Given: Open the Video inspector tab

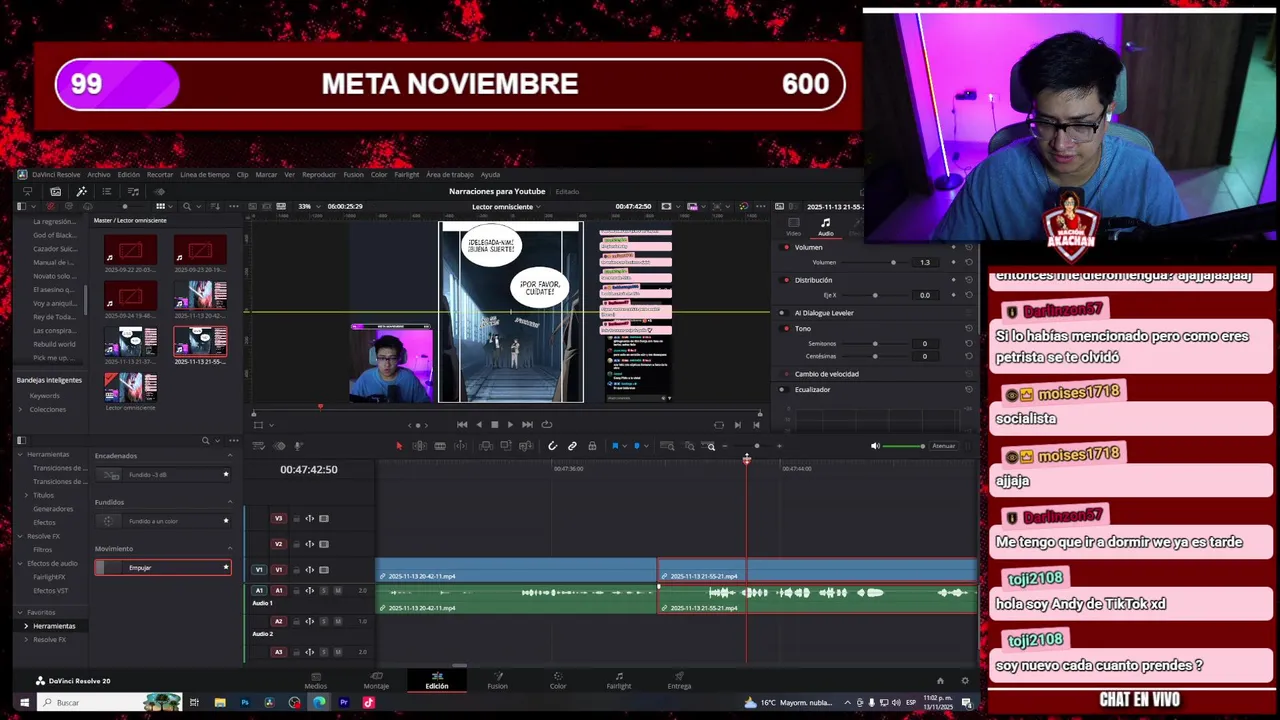Looking at the screenshot, I should tap(794, 226).
